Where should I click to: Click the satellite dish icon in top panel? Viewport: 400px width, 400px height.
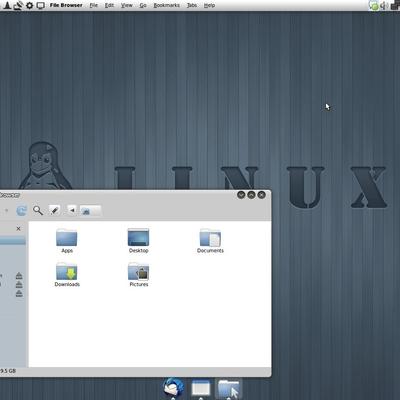click(18, 5)
